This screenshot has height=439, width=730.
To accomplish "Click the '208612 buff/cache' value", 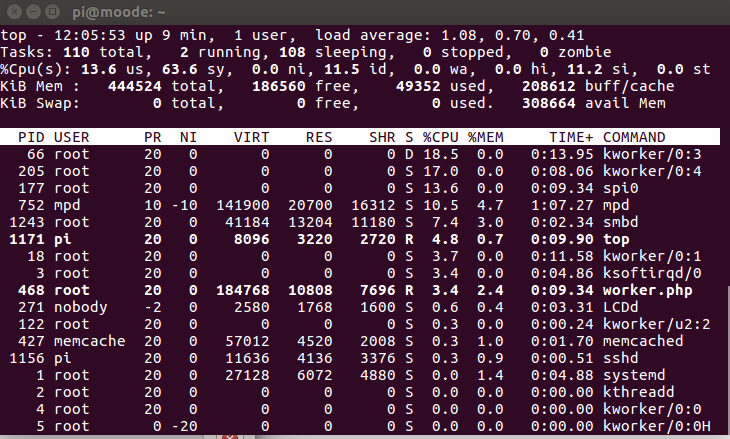I will coord(598,86).
